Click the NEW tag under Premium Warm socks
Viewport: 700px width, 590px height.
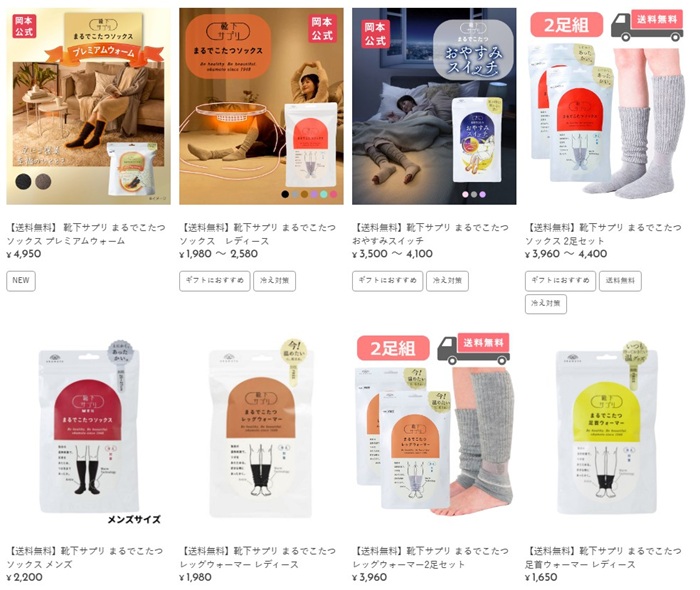click(21, 281)
